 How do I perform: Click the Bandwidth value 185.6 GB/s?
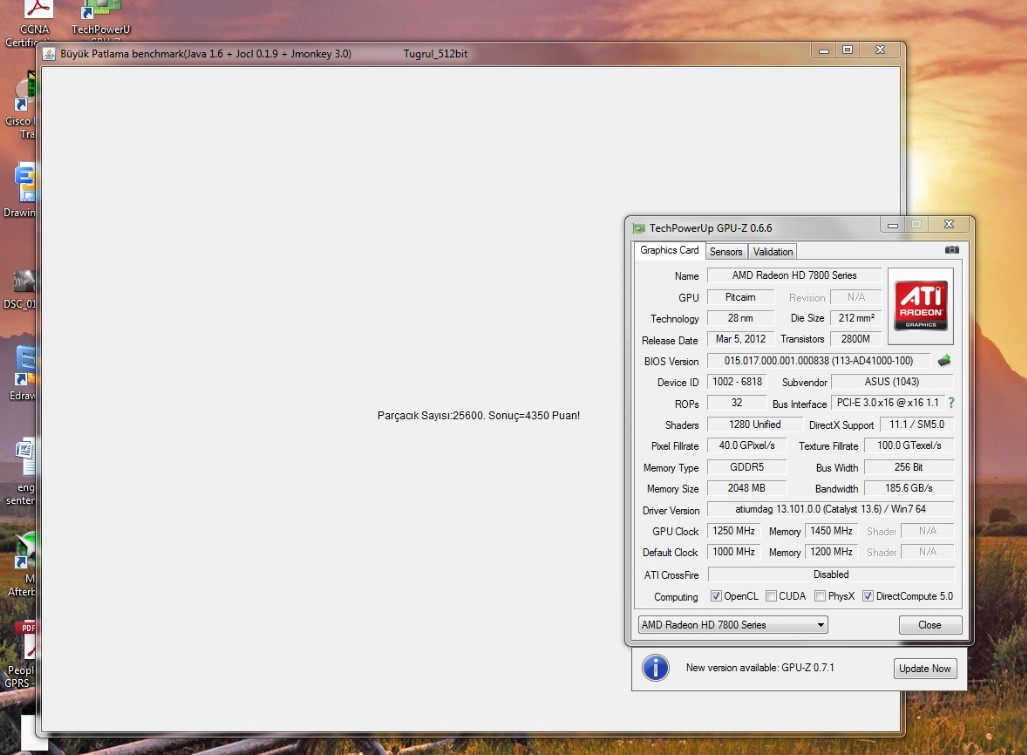pyautogui.click(x=909, y=488)
